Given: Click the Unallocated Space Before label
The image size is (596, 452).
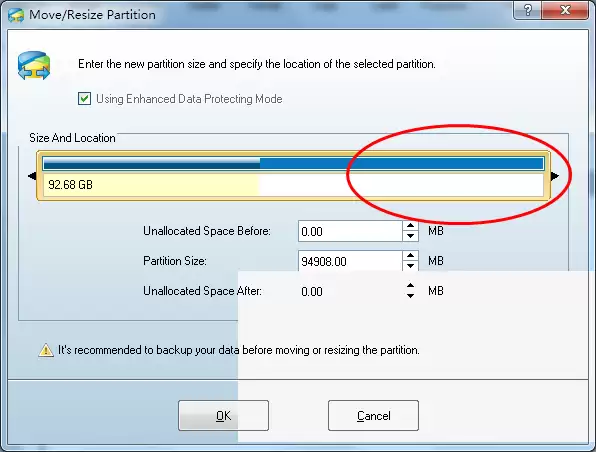Looking at the screenshot, I should click(x=207, y=231).
